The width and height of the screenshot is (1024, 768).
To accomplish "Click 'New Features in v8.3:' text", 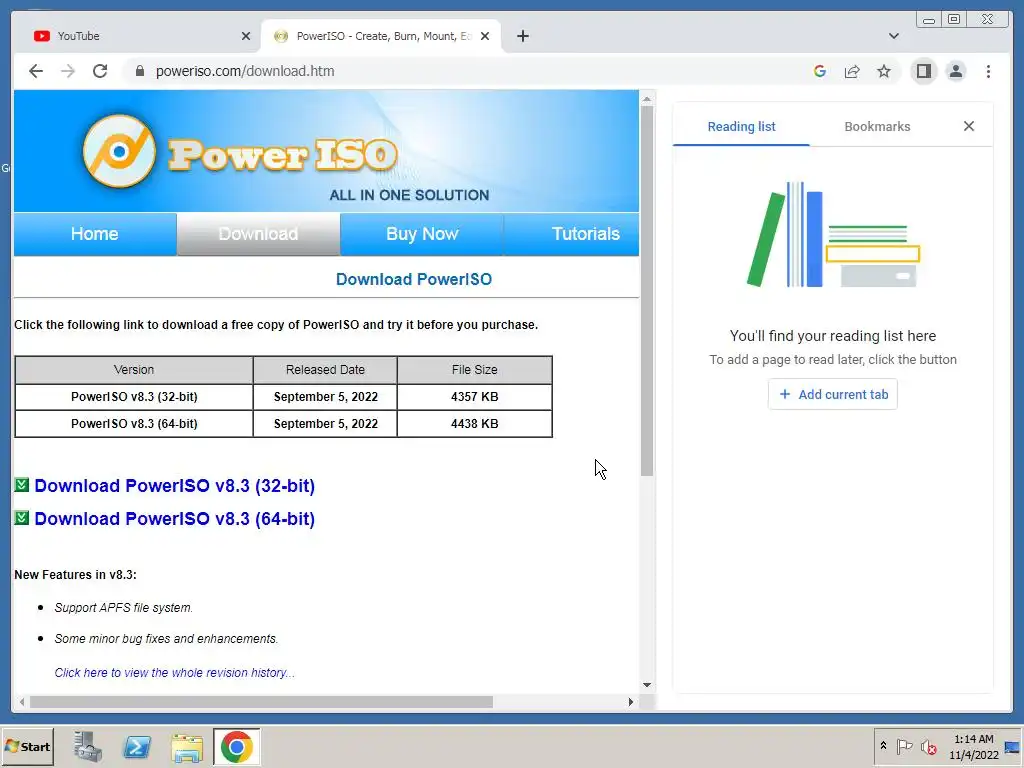I will click(x=75, y=575).
